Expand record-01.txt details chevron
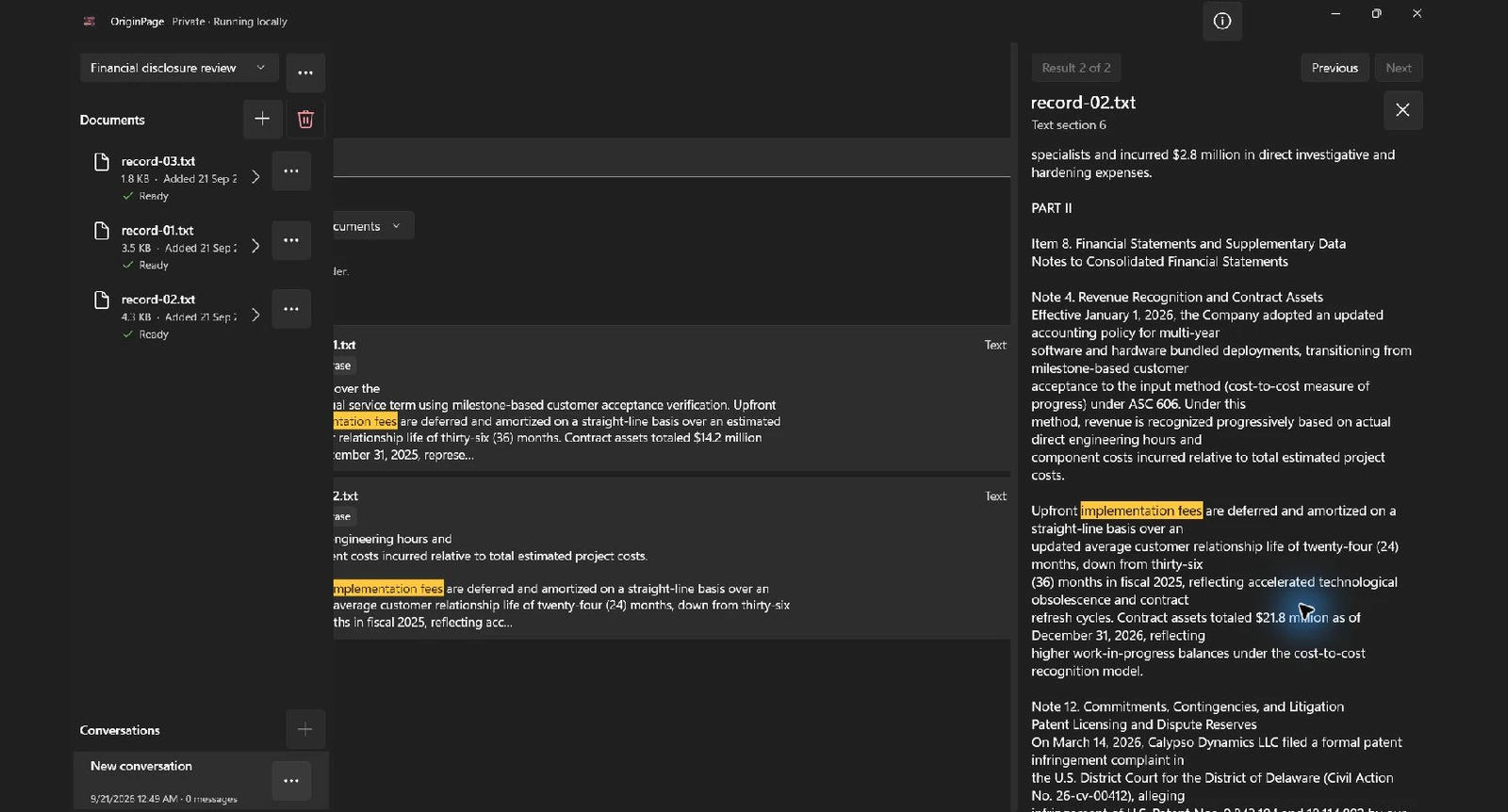 coord(255,246)
